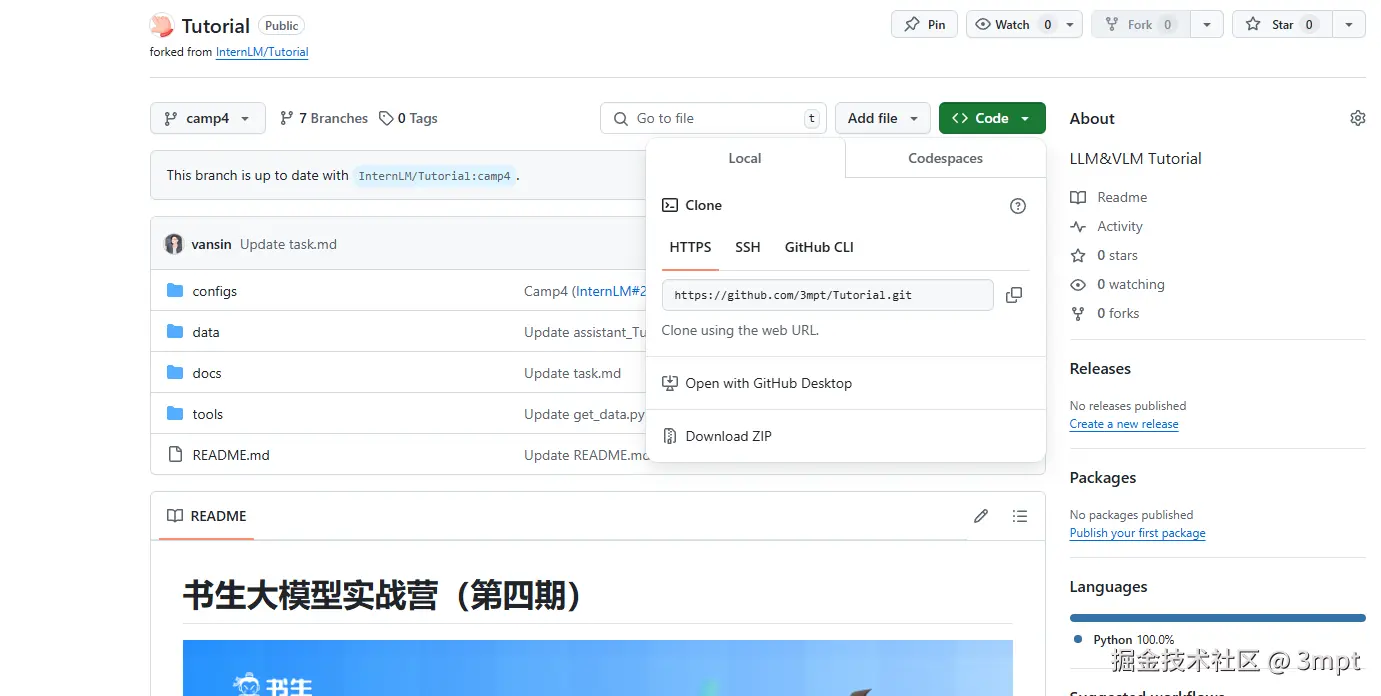The width and height of the screenshot is (1381, 696).
Task: Open repository About settings gear
Action: (x=1357, y=118)
